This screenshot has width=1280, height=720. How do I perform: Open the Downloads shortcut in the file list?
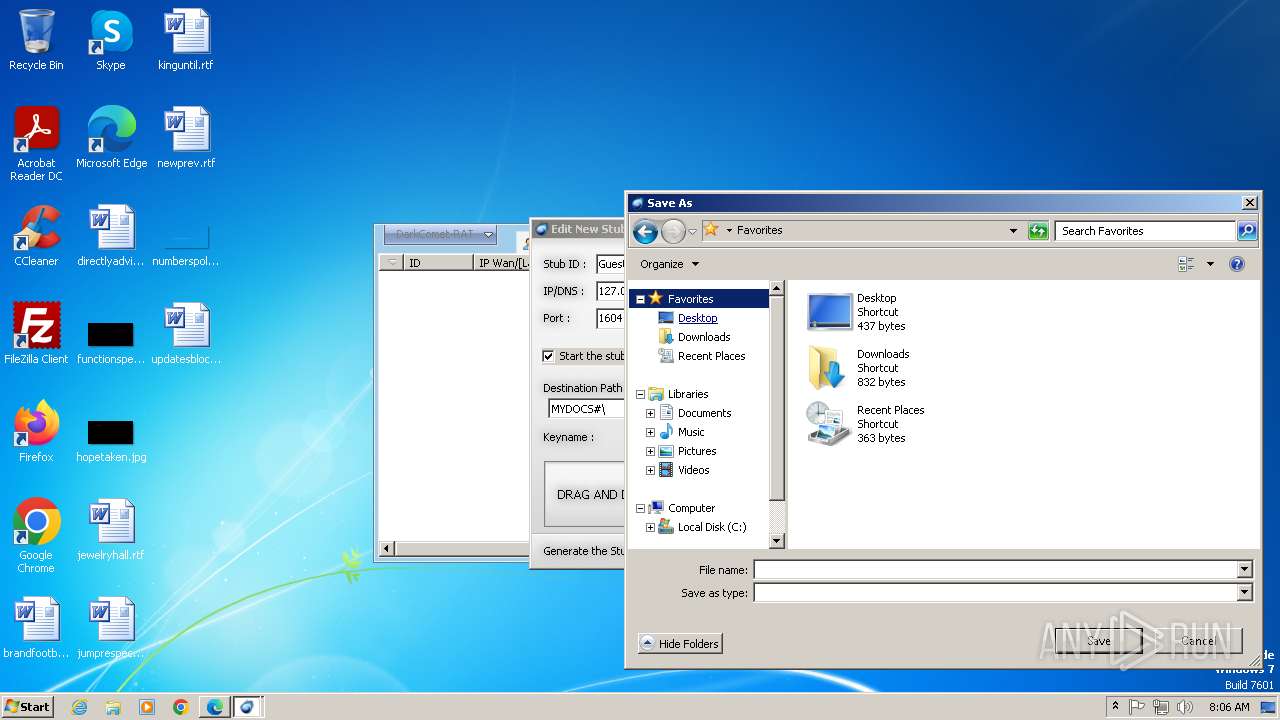coord(866,368)
